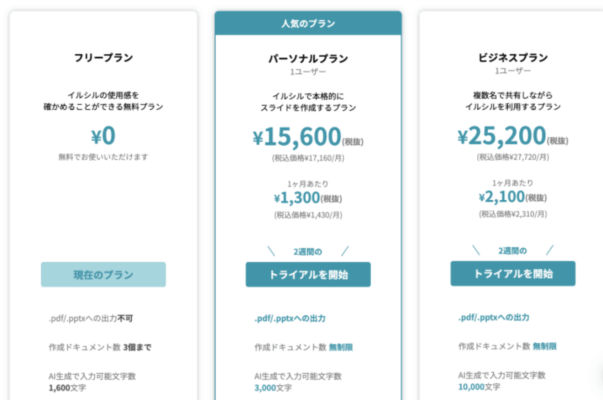Click the 現在のプラン button
The image size is (603, 400).
point(103,275)
